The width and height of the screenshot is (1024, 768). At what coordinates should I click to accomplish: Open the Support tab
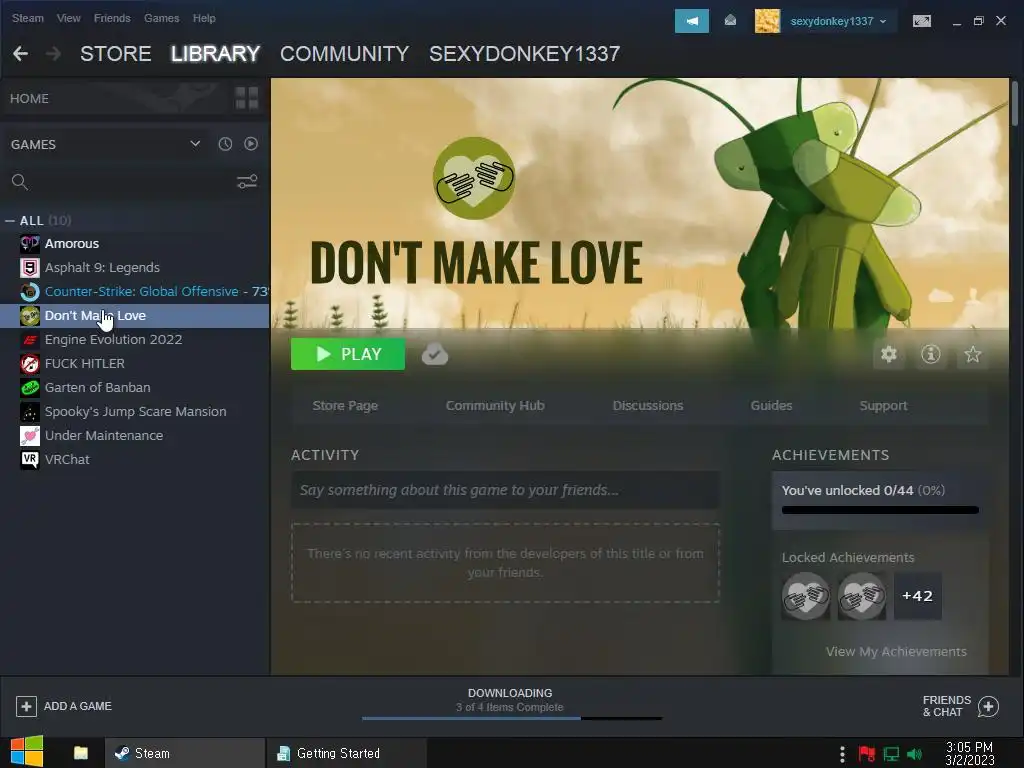point(884,406)
